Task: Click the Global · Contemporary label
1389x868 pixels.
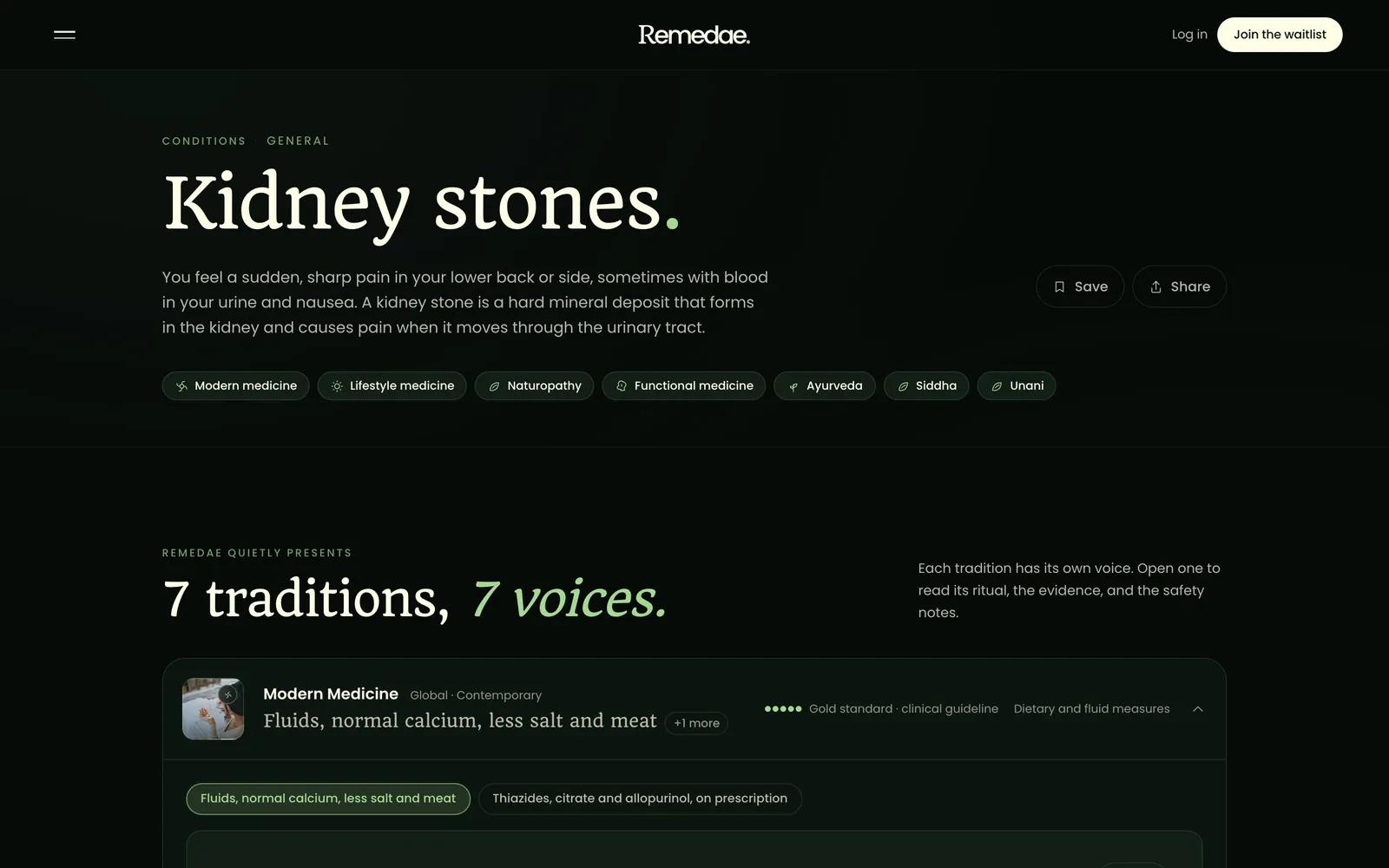Action: [x=476, y=695]
